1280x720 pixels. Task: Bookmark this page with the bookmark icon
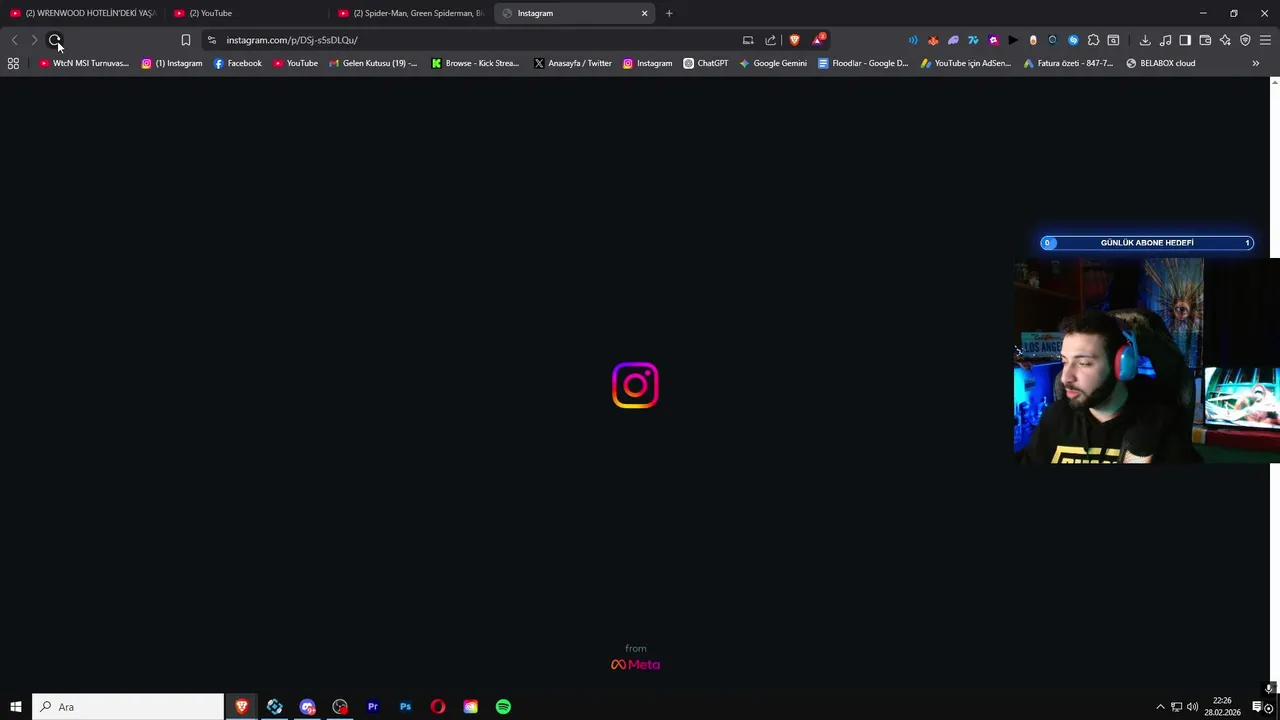[185, 40]
